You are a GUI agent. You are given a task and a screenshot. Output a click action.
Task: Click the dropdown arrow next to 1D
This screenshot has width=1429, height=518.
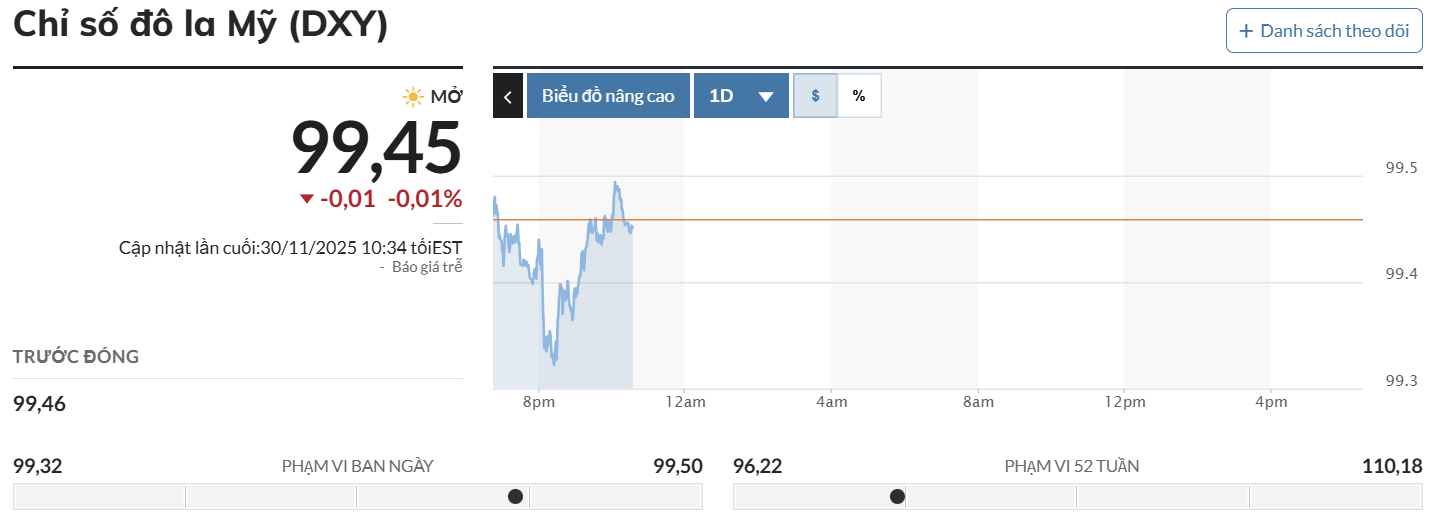(766, 97)
